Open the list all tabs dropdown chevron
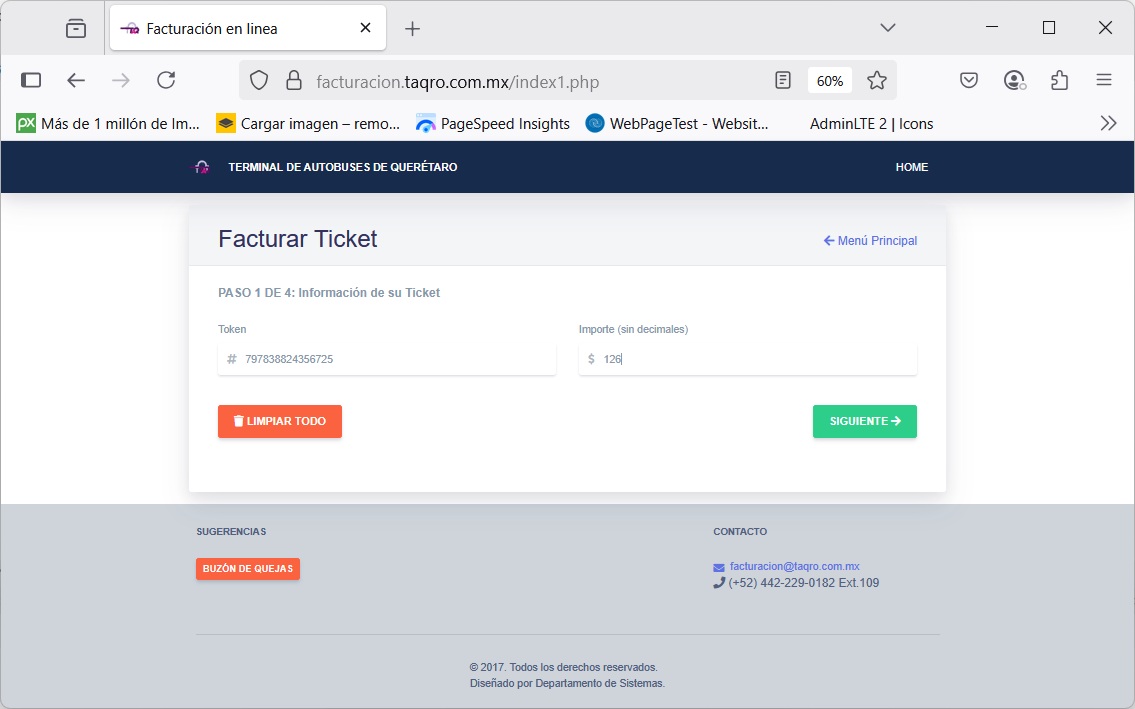This screenshot has width=1135, height=709. 887,28
